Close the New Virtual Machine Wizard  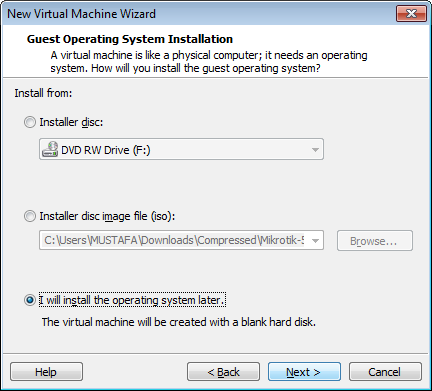[x=411, y=14]
